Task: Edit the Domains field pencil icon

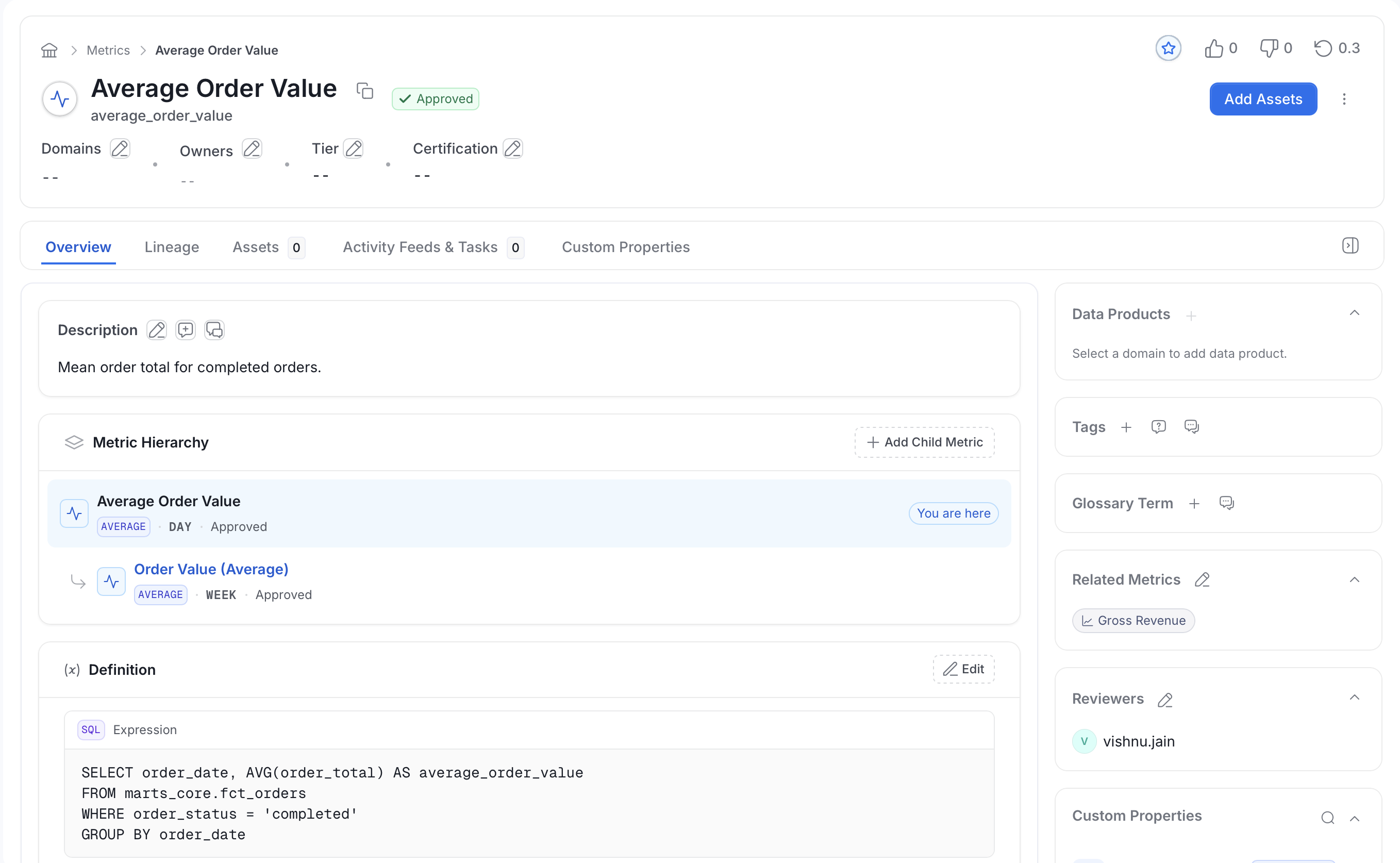Action: click(x=120, y=148)
